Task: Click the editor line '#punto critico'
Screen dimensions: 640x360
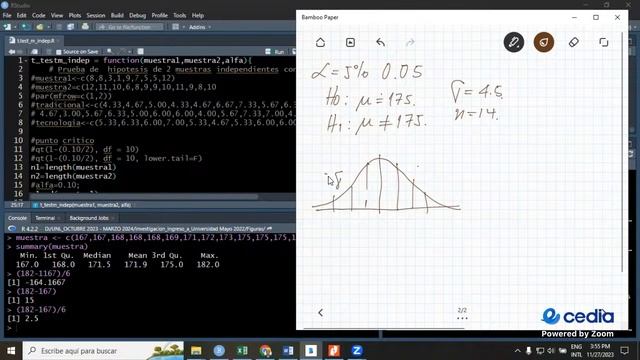Action: (62, 140)
